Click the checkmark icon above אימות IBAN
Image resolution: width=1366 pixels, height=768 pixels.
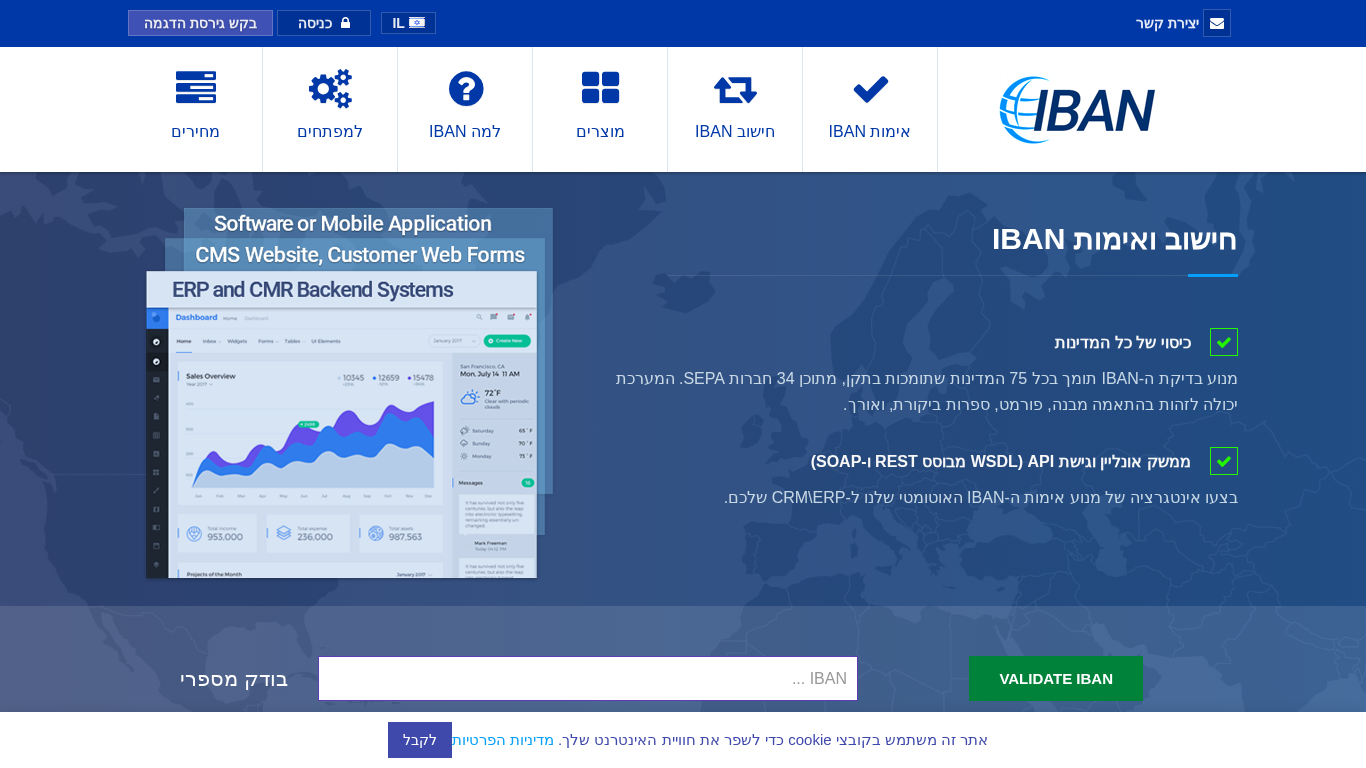pyautogui.click(x=870, y=89)
